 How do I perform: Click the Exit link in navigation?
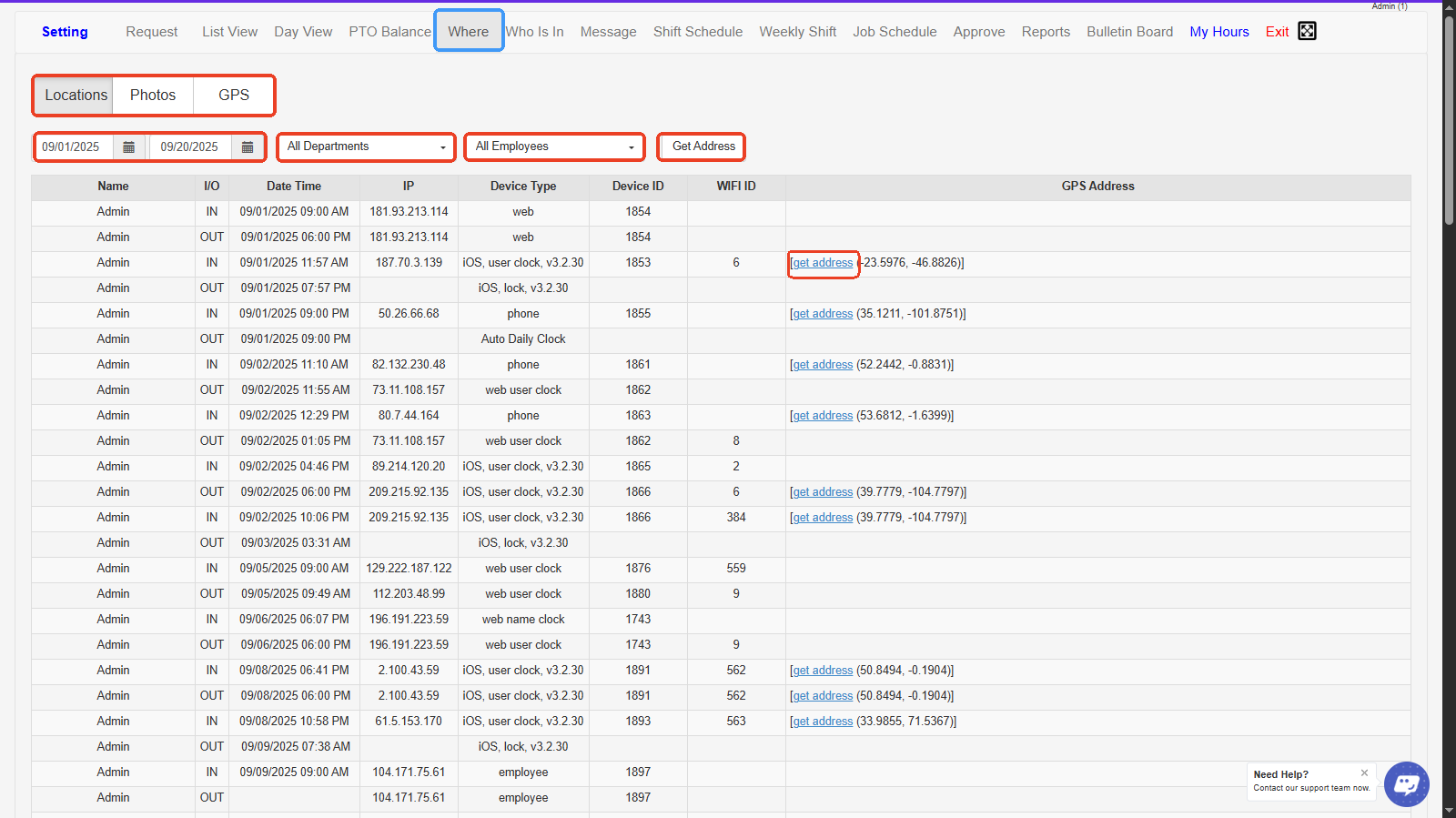click(x=1277, y=32)
